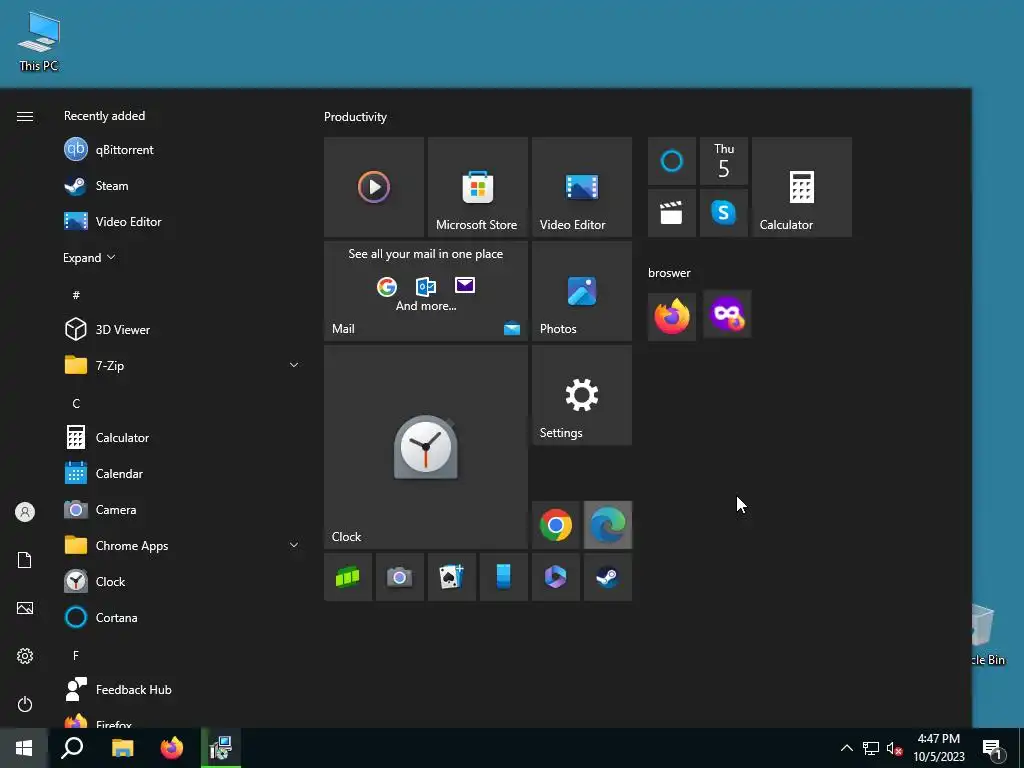This screenshot has width=1024, height=768.
Task: Open the blue Your Phone tile
Action: pos(504,577)
